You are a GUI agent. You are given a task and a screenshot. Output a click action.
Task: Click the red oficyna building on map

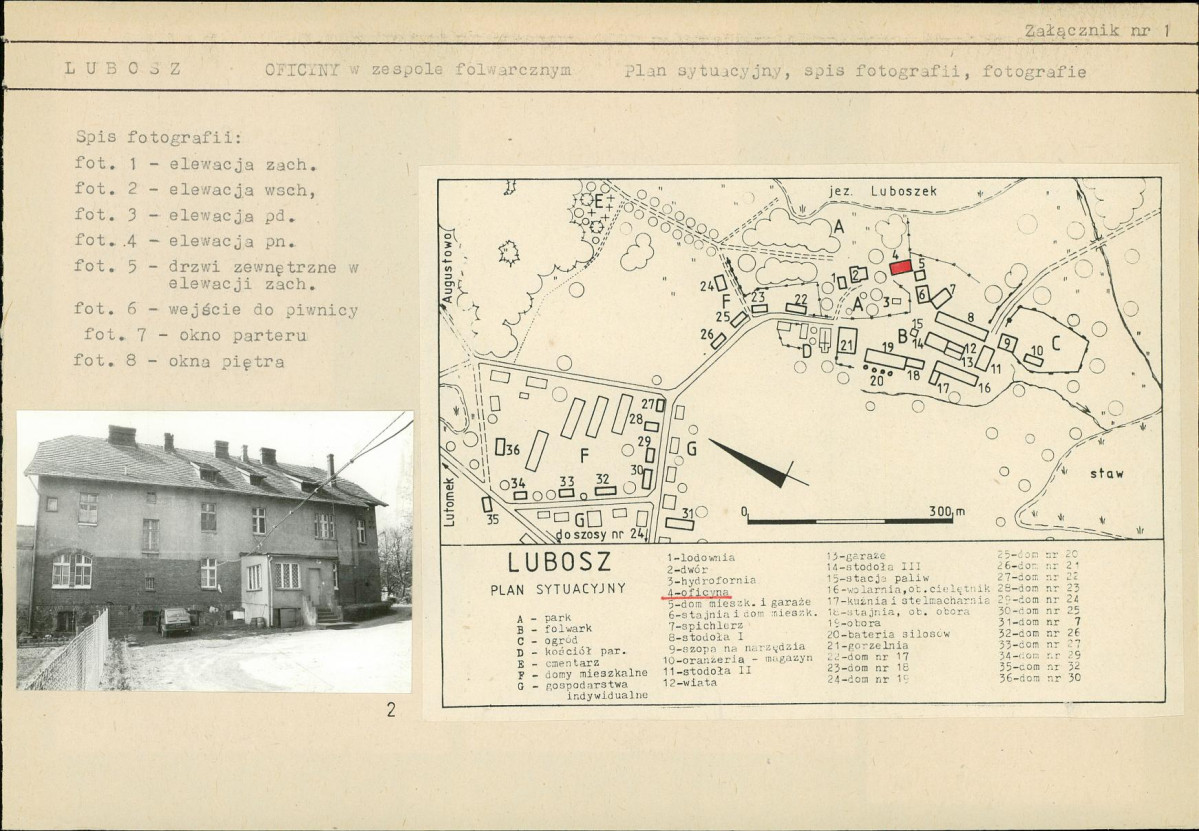[901, 267]
